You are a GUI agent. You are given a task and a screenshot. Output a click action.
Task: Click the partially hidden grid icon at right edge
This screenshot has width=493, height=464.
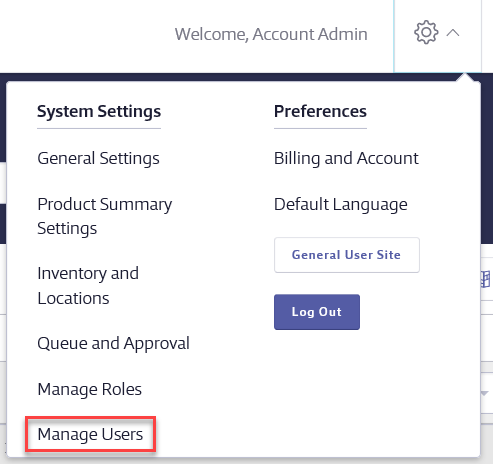coord(486,279)
